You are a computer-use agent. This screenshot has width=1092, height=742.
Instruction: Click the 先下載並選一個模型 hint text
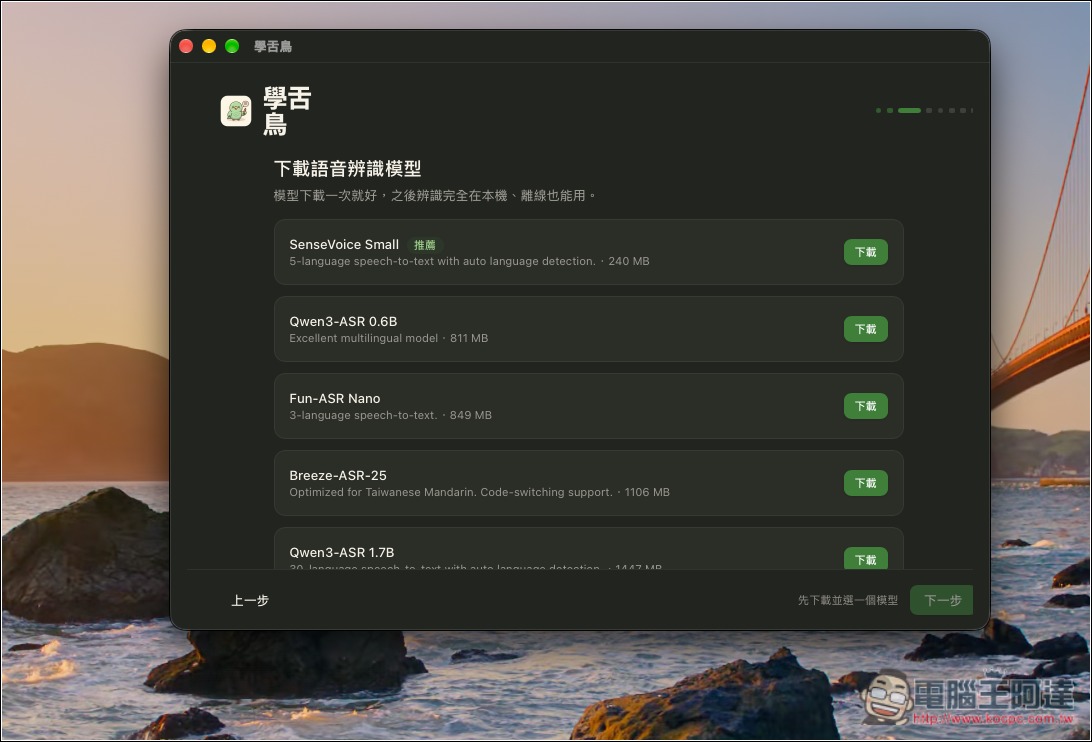point(848,601)
